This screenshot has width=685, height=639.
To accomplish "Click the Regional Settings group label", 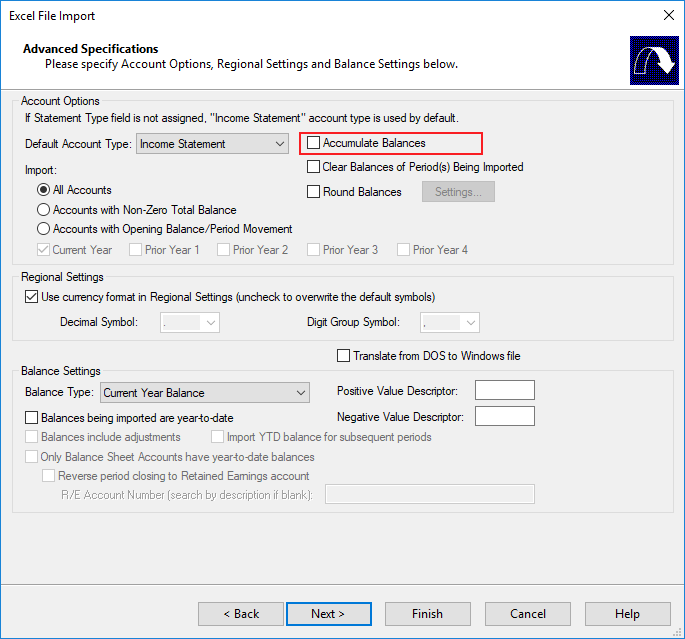I will tap(62, 277).
